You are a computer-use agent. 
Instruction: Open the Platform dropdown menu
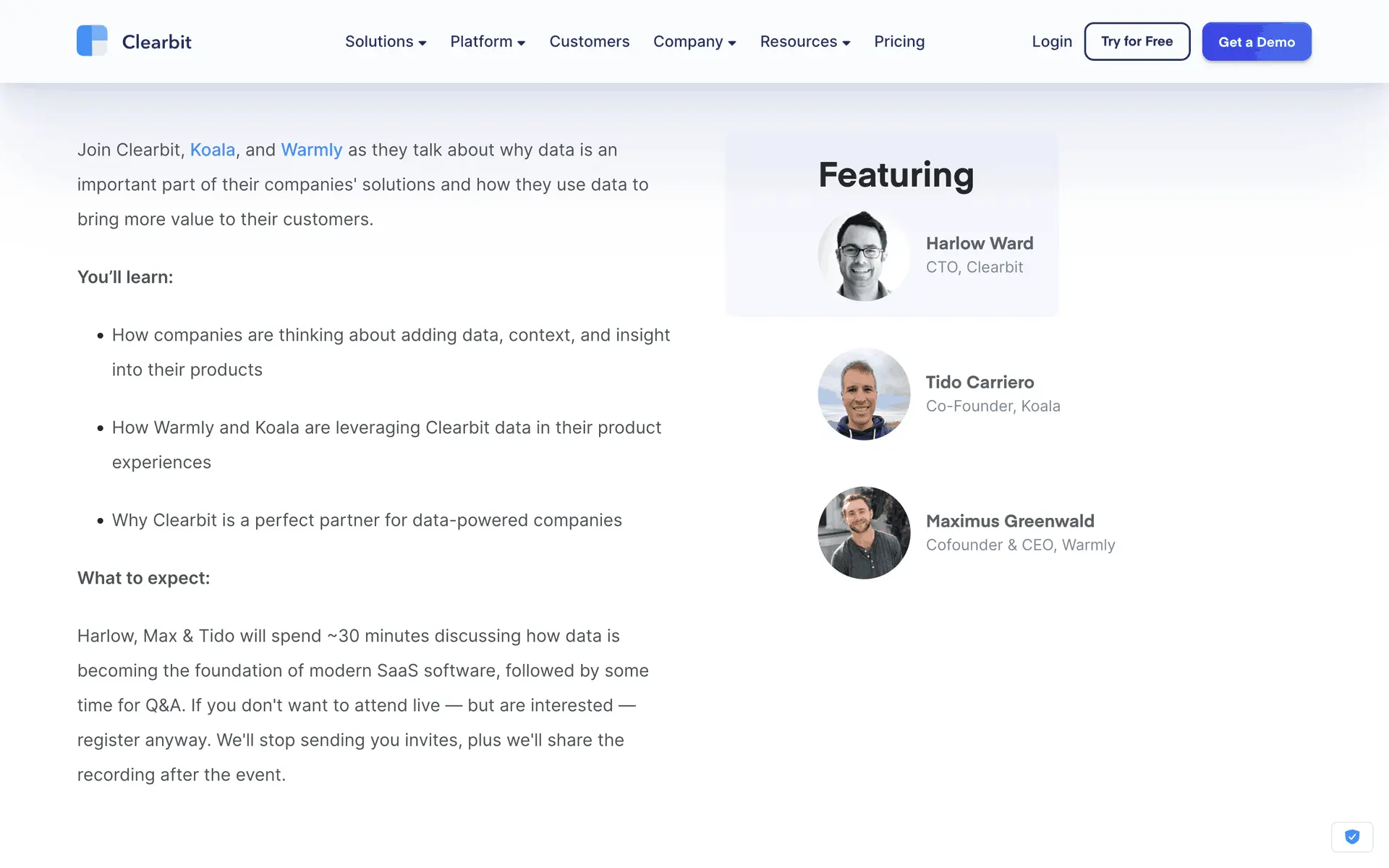(487, 42)
